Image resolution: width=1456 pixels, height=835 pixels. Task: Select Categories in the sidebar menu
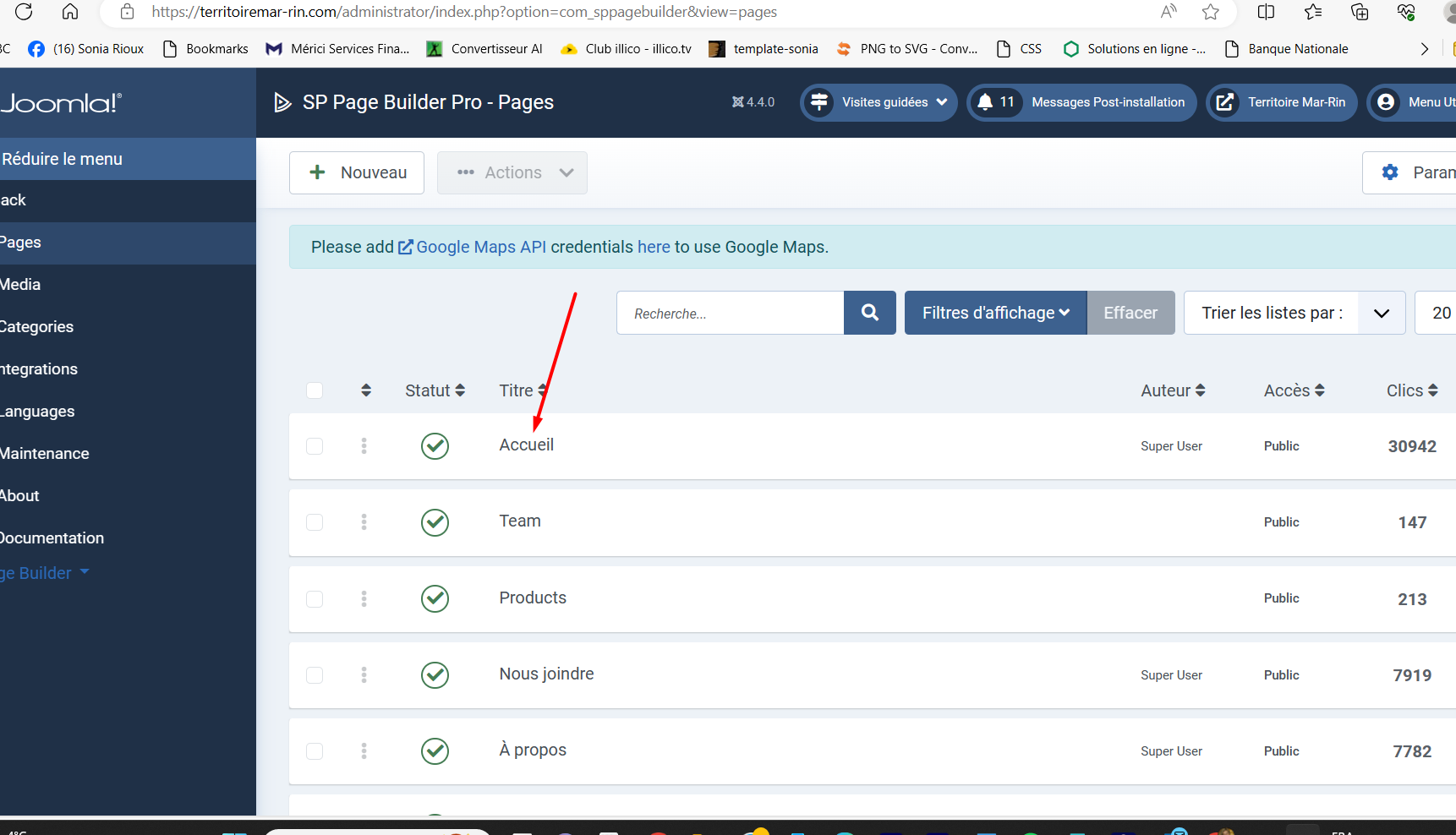tap(37, 327)
